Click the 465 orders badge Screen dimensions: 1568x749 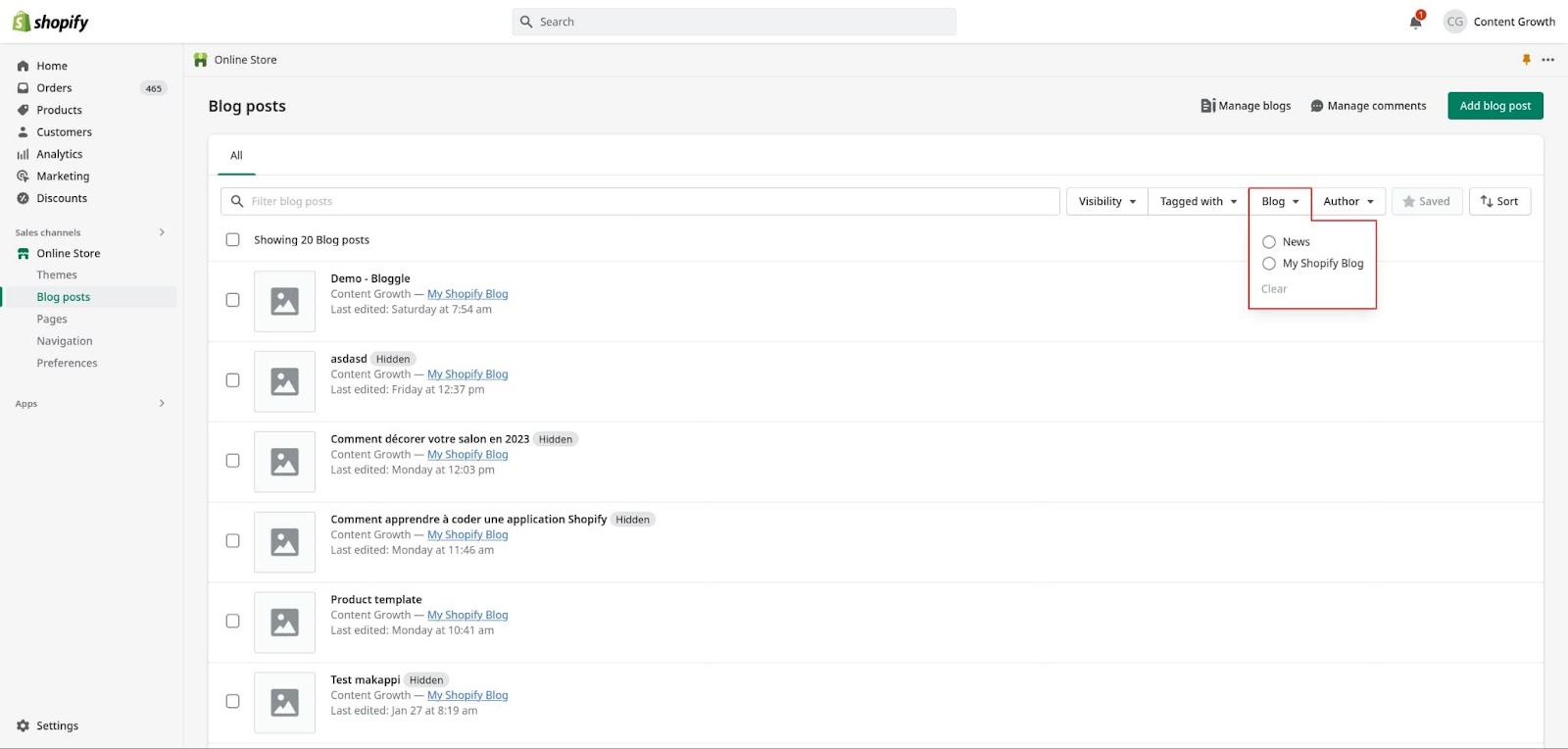pyautogui.click(x=154, y=88)
